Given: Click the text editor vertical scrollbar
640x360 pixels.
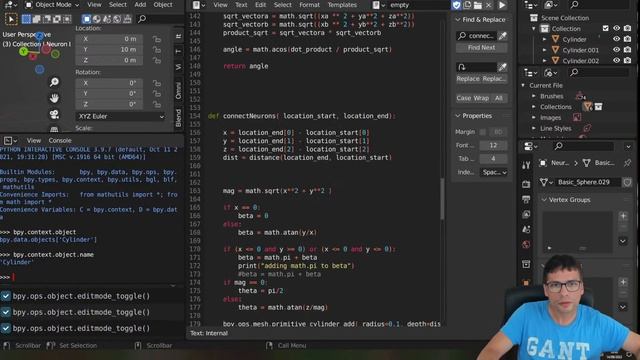Looking at the screenshot, I should (442, 198).
